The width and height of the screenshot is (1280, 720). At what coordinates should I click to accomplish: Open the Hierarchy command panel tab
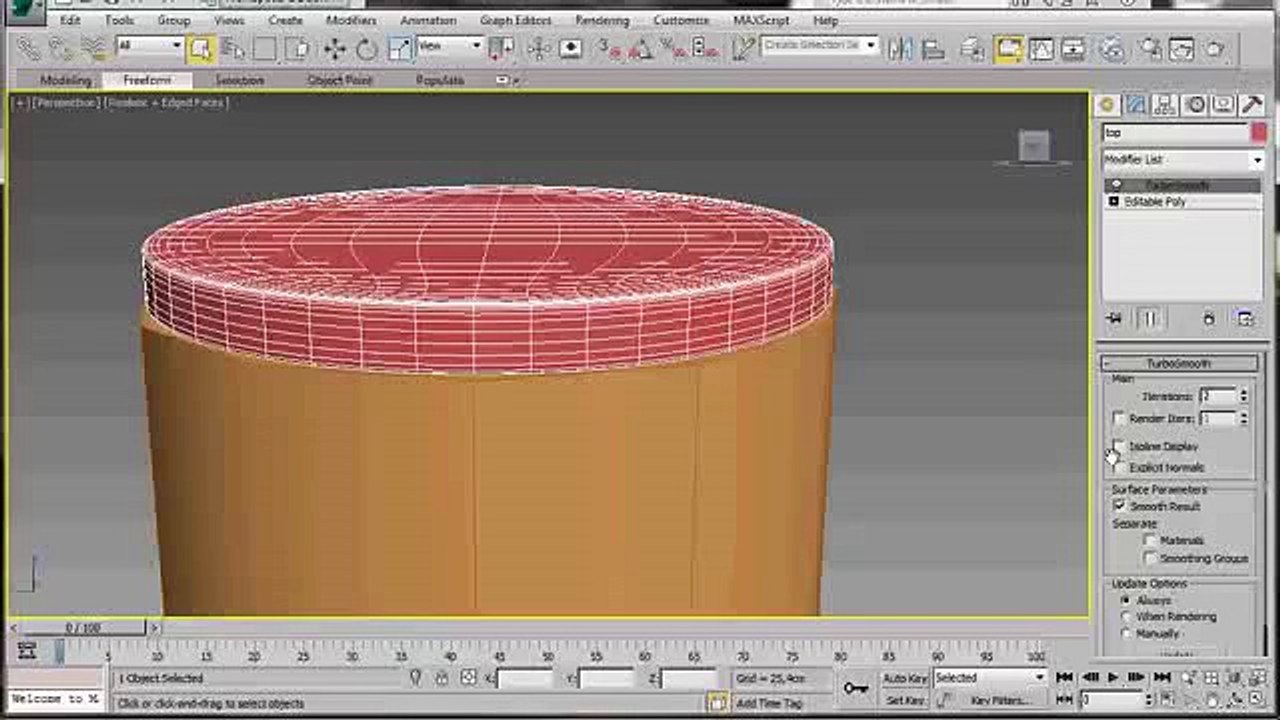1164,105
